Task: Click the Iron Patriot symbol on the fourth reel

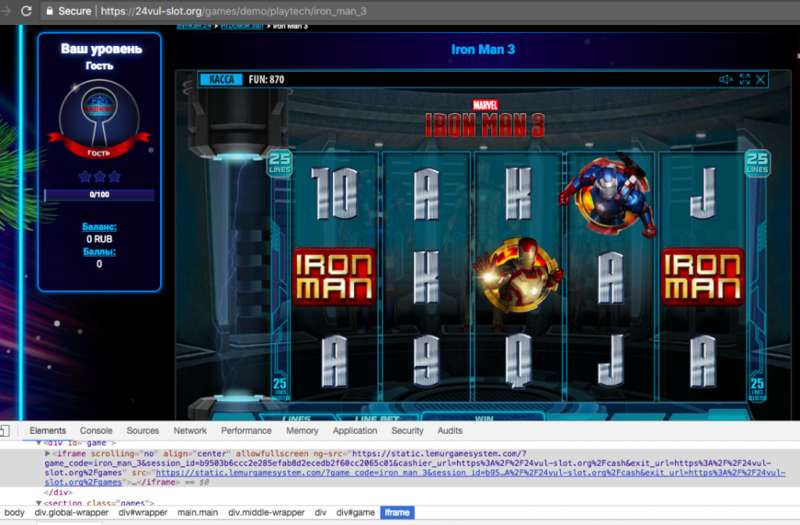Action: pos(609,196)
